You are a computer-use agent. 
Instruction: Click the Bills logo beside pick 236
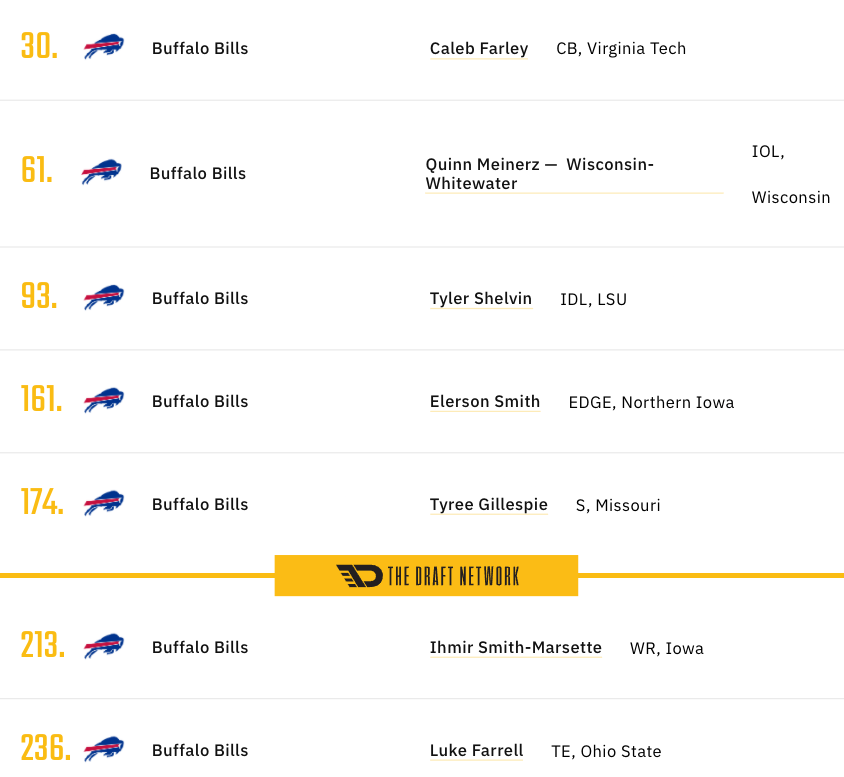click(104, 749)
